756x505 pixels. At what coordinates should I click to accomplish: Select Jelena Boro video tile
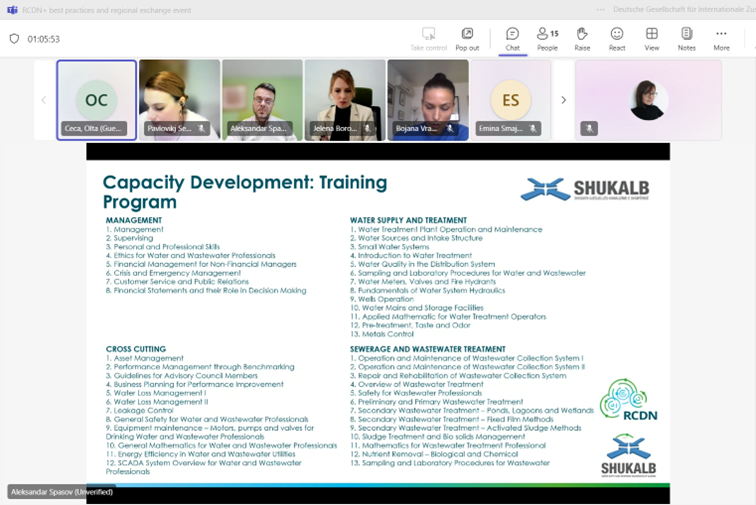tap(345, 100)
